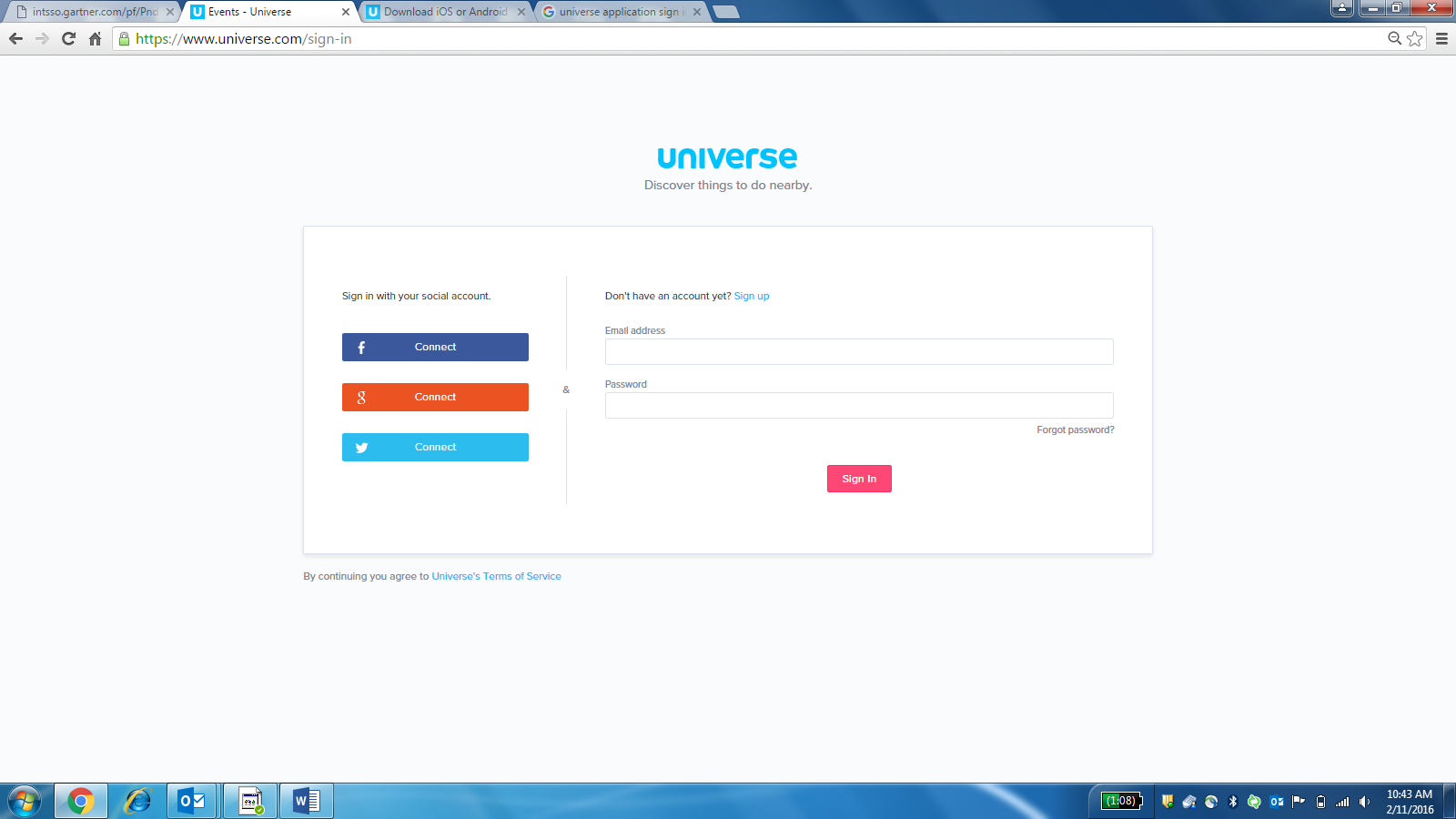Open Universe's Terms of Service link
Image resolution: width=1456 pixels, height=819 pixels.
pyautogui.click(x=496, y=576)
